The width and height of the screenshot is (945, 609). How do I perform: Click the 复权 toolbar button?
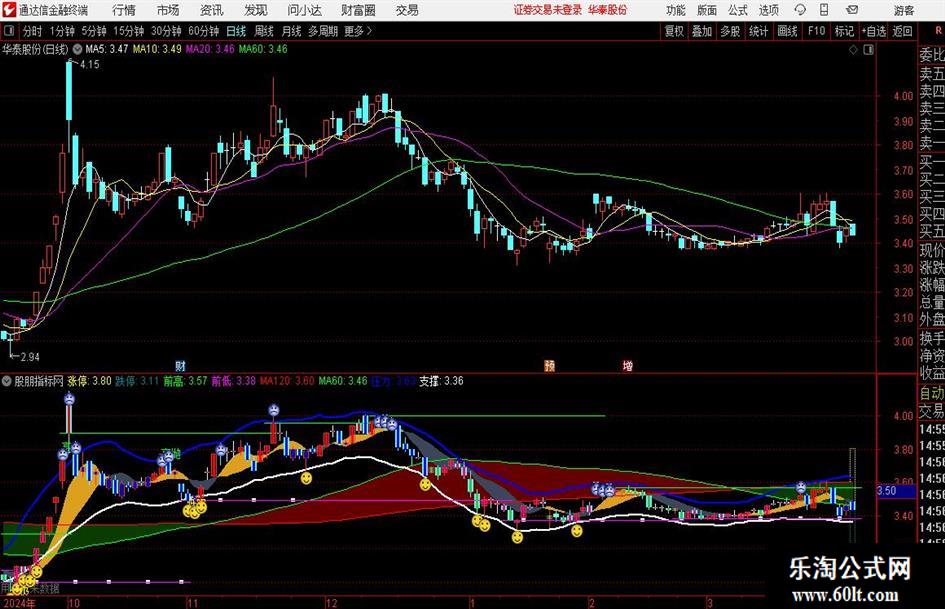pos(674,31)
